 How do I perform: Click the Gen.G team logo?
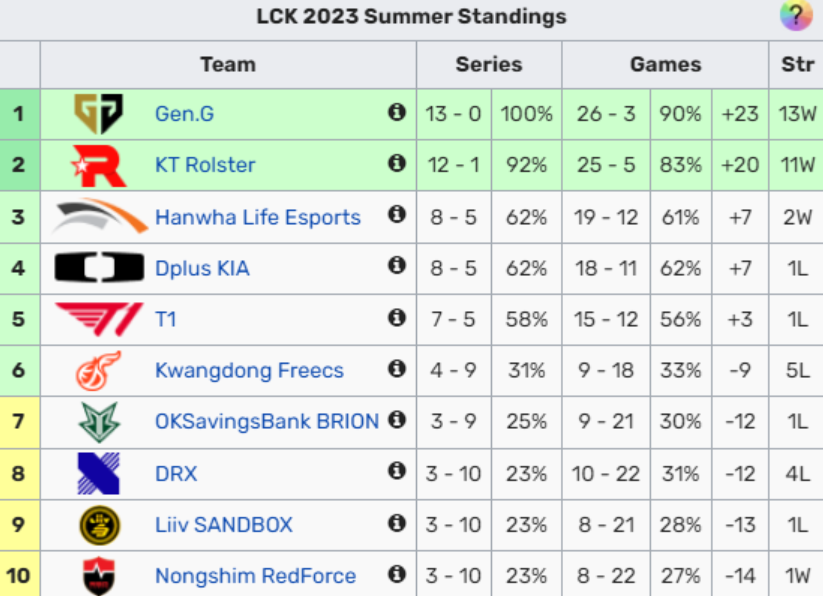click(98, 113)
